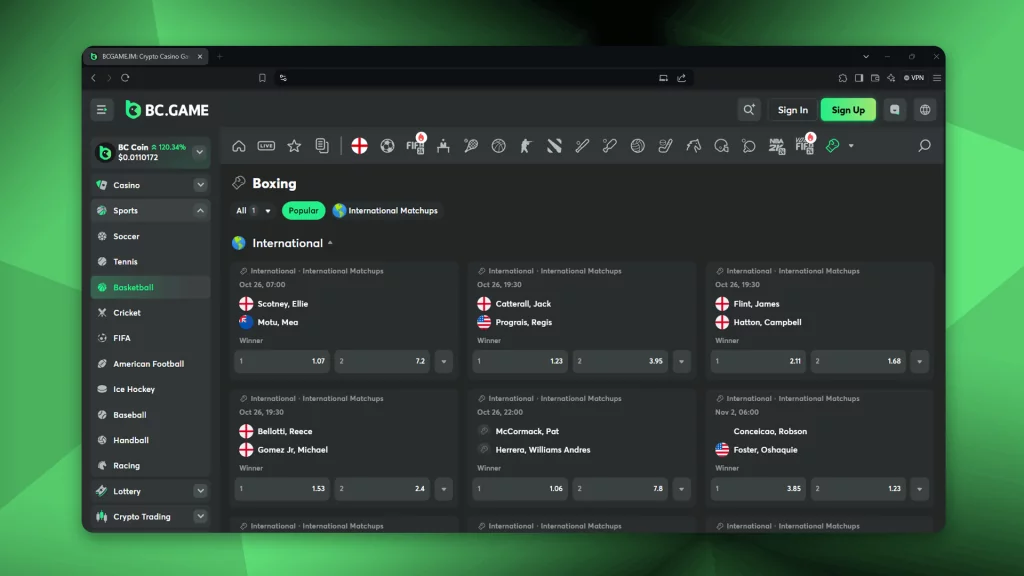Click the header search button
This screenshot has height=576, width=1024.
[749, 110]
